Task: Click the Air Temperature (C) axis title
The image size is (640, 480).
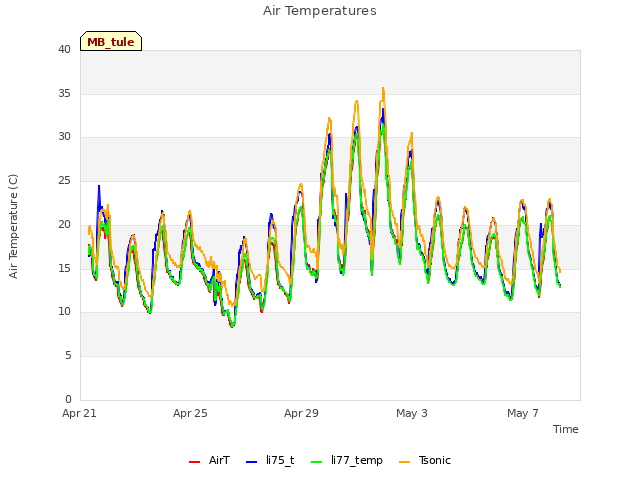Action: 13,227
